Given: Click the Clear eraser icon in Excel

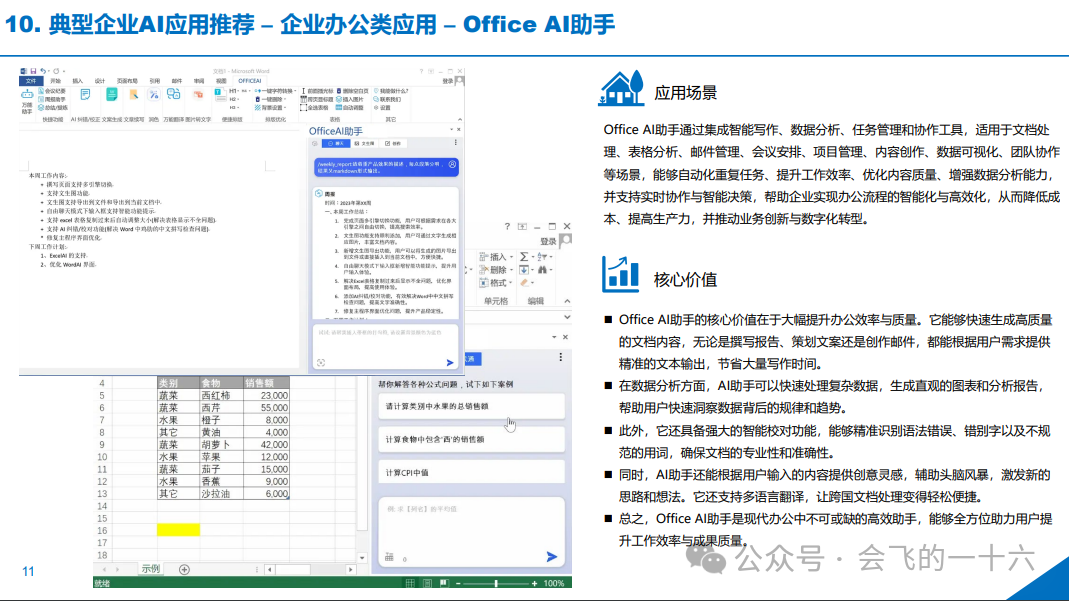Looking at the screenshot, I should [x=524, y=283].
